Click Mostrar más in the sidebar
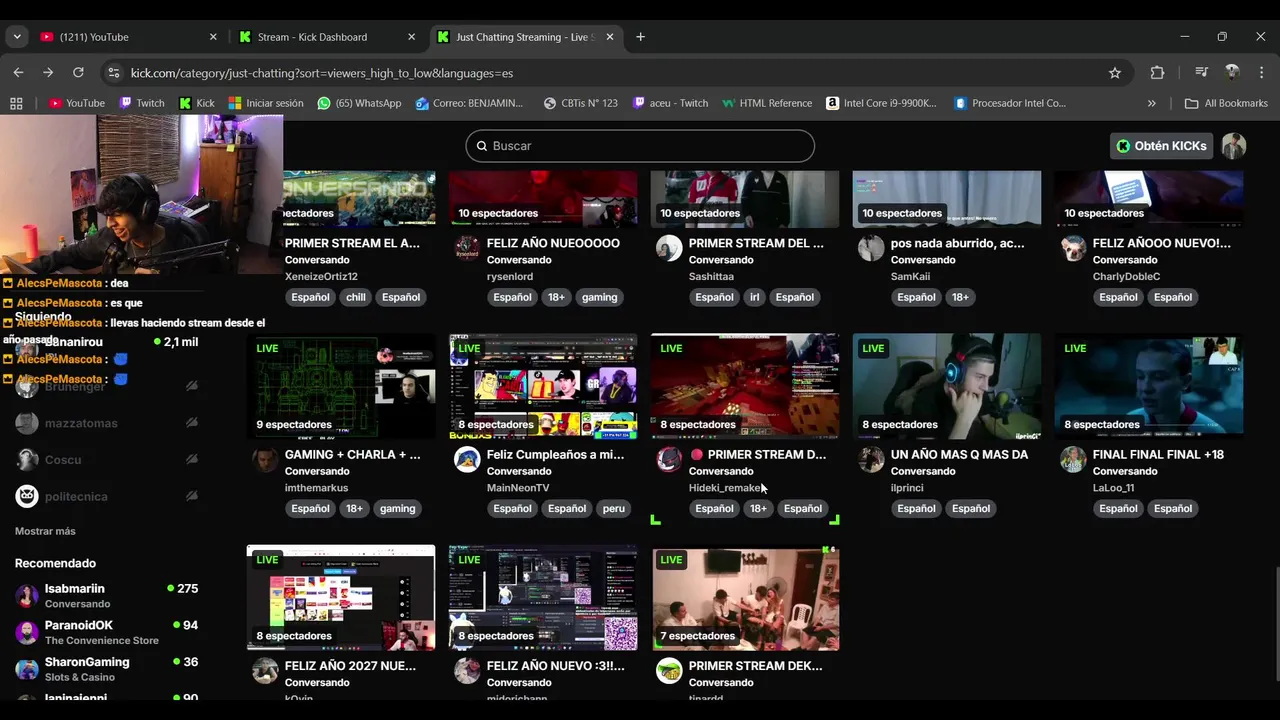This screenshot has height=720, width=1280. [45, 531]
